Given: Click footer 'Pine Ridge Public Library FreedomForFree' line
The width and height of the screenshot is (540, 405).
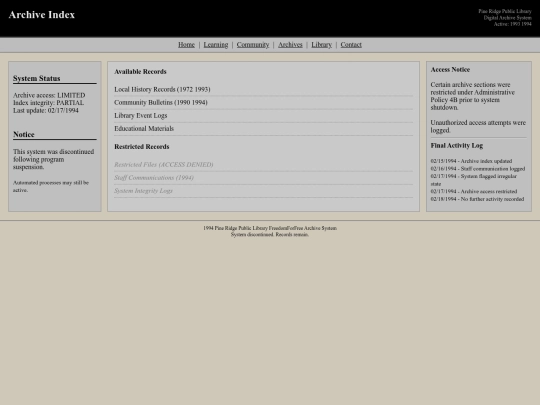Looking at the screenshot, I should tap(270, 228).
